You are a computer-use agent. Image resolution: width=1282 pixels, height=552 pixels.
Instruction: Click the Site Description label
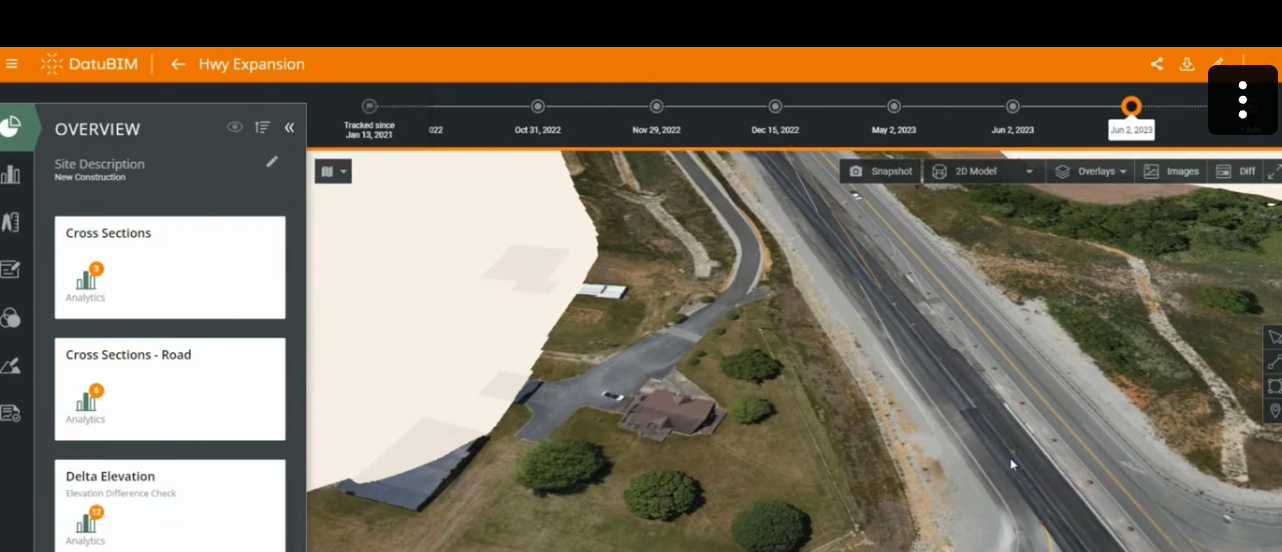[x=99, y=164]
